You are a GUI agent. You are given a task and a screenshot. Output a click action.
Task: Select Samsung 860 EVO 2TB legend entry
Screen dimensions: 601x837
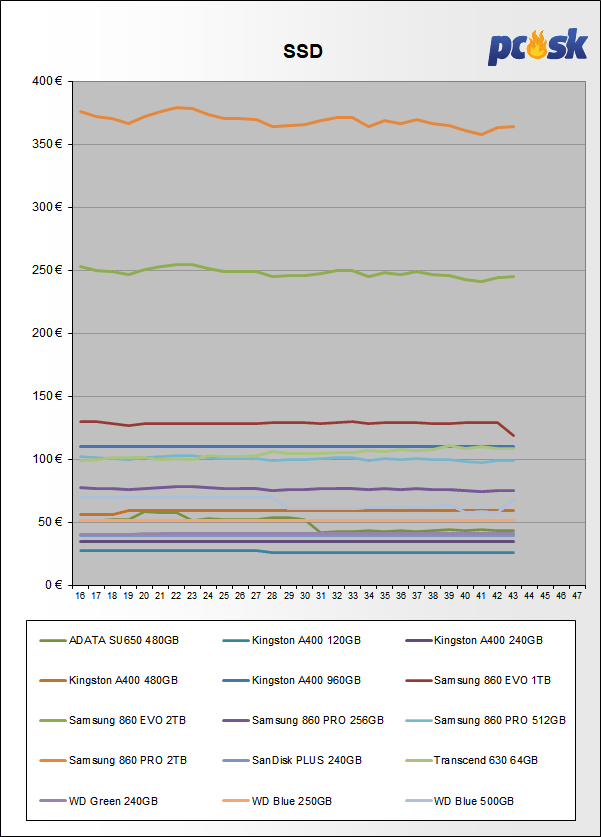point(113,720)
